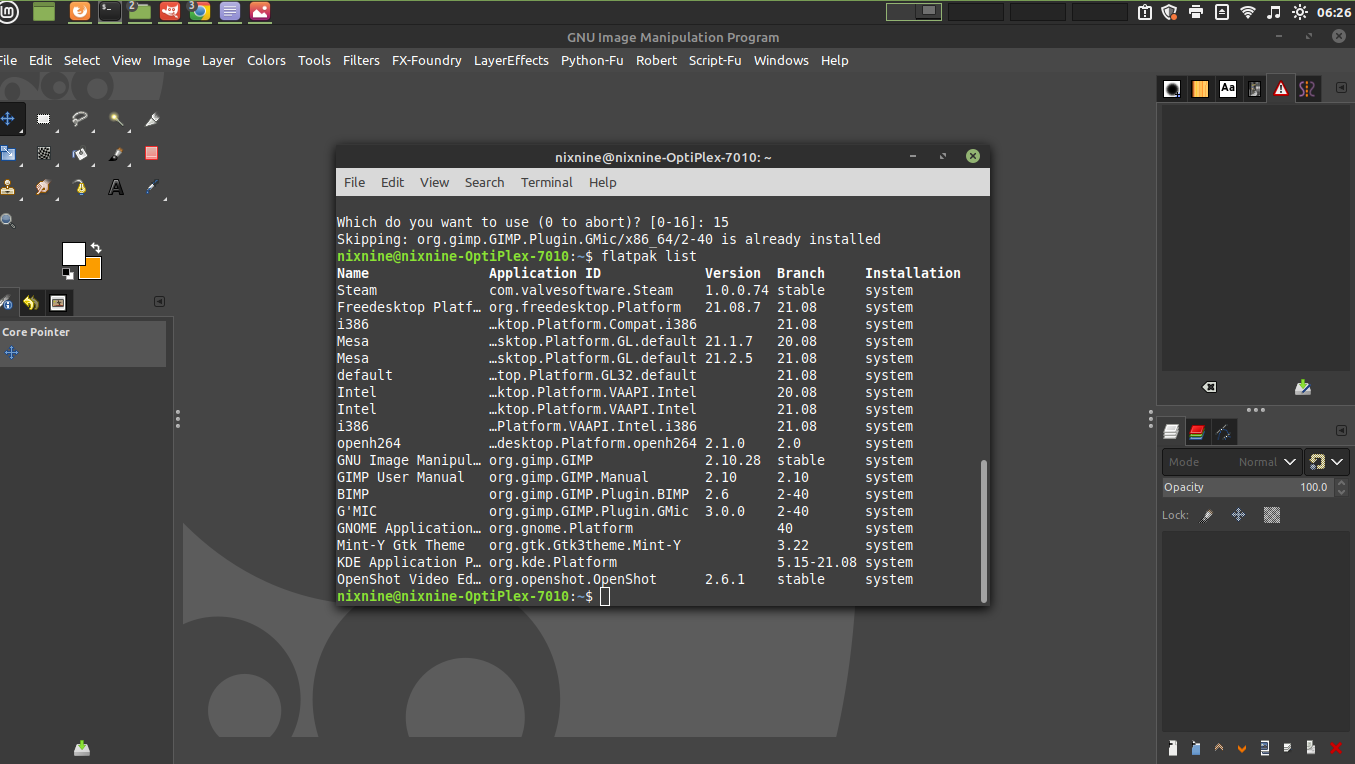The width and height of the screenshot is (1355, 764).
Task: Select the Paths pen tool
Action: pos(80,187)
